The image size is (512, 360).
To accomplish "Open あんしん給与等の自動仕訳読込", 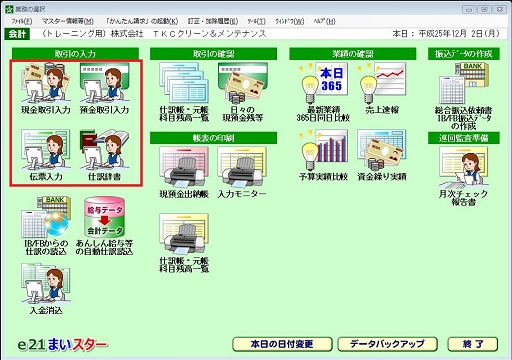I will (104, 226).
